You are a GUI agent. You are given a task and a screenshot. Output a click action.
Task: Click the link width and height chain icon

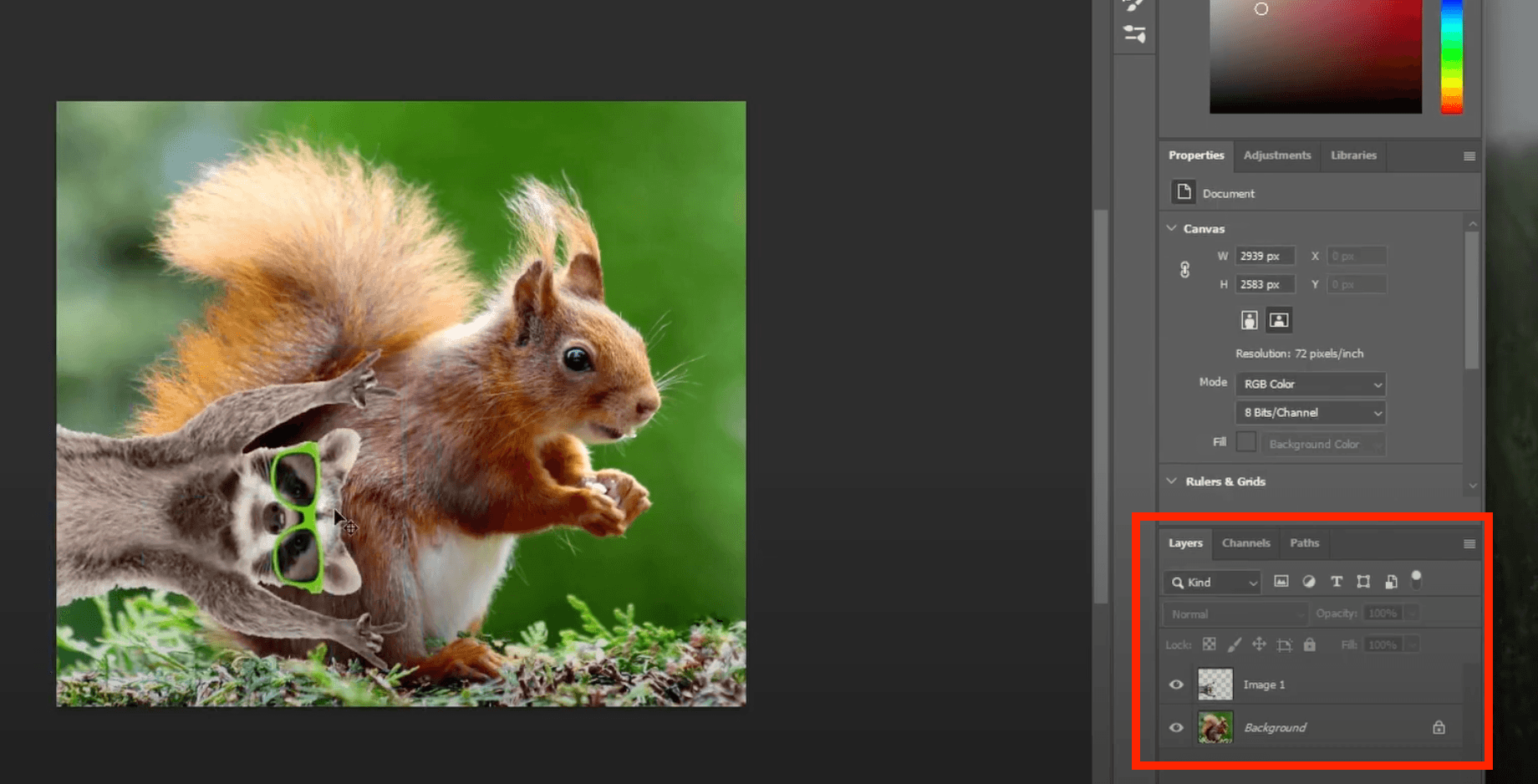click(x=1184, y=270)
